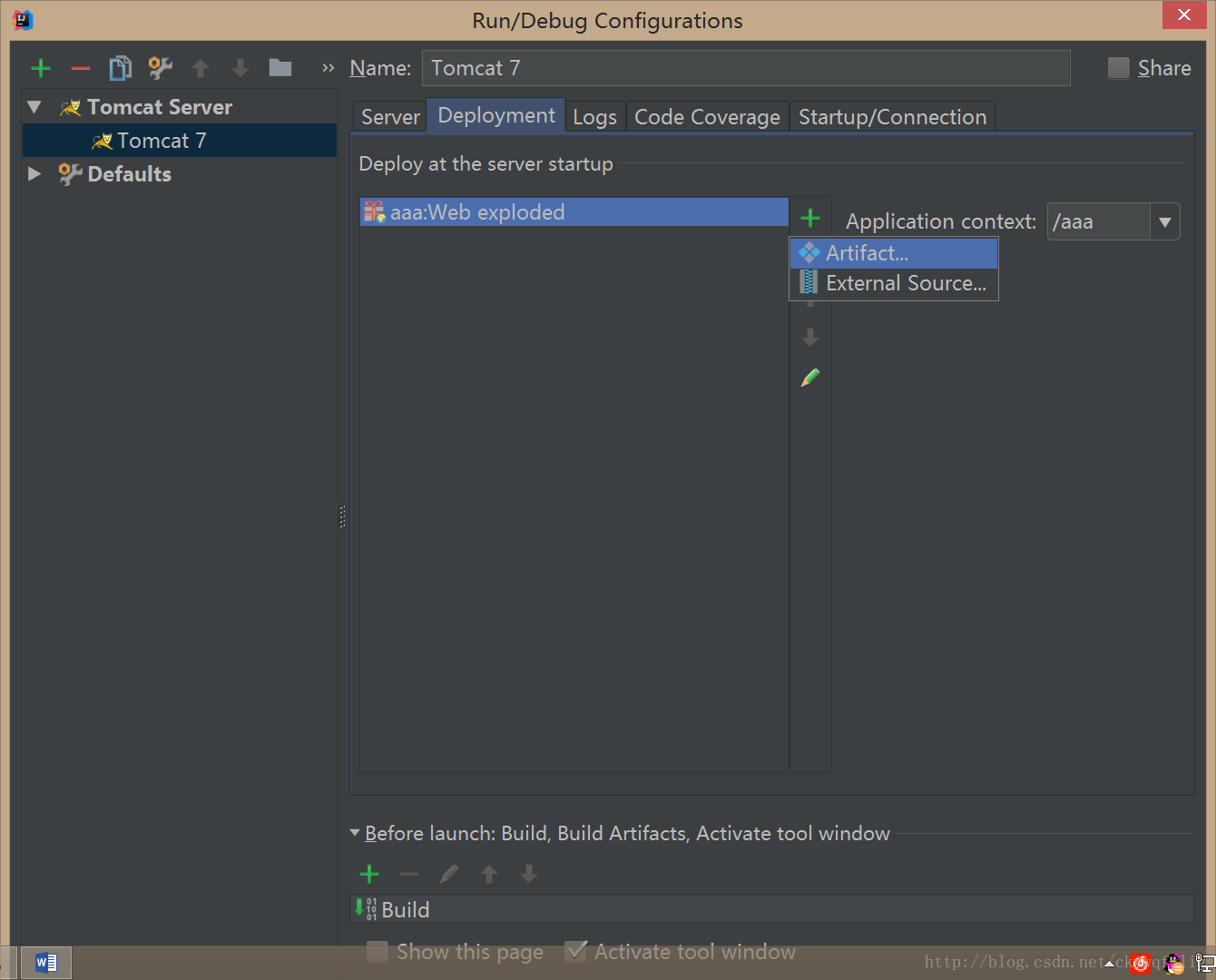Remove configuration with the red minus icon
1216x980 pixels.
click(x=81, y=68)
